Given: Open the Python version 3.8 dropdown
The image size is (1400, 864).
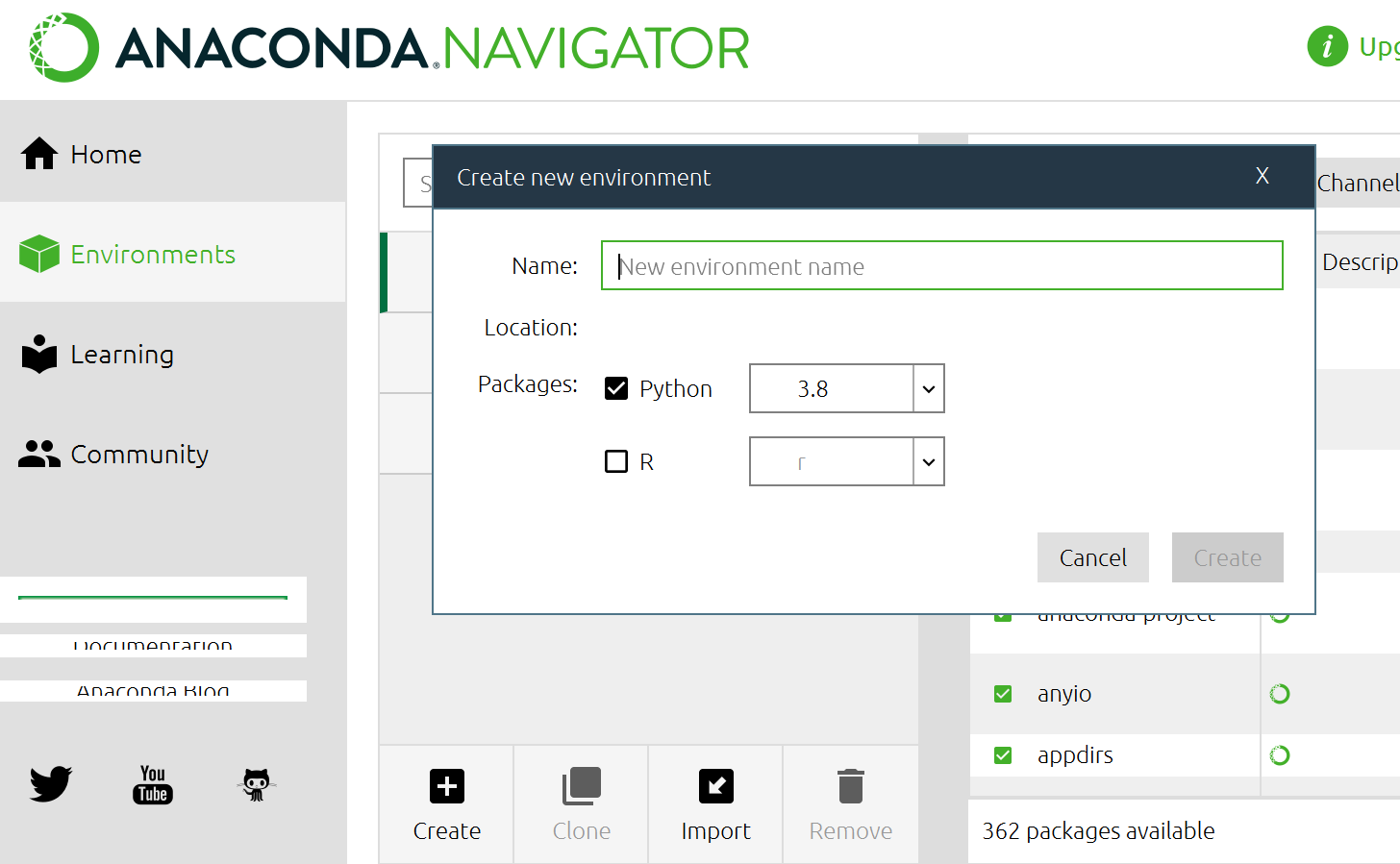Looking at the screenshot, I should tap(847, 388).
